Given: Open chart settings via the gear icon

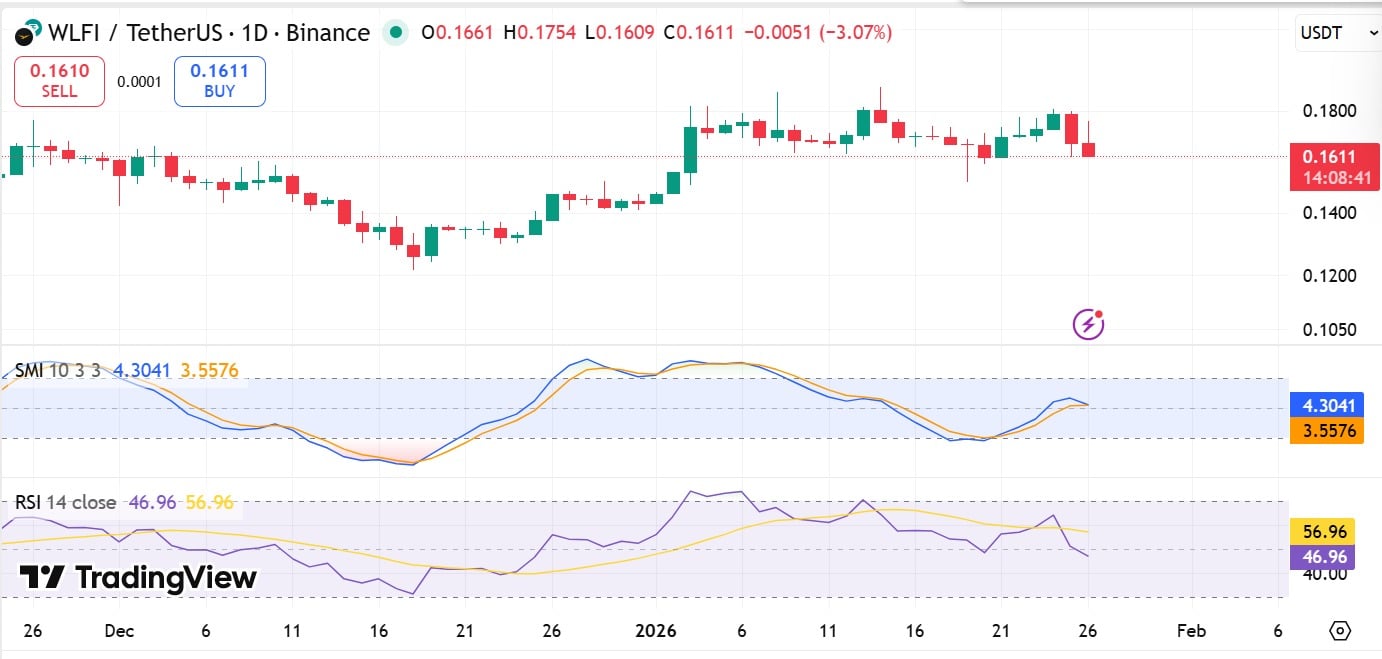Looking at the screenshot, I should coord(1340,631).
